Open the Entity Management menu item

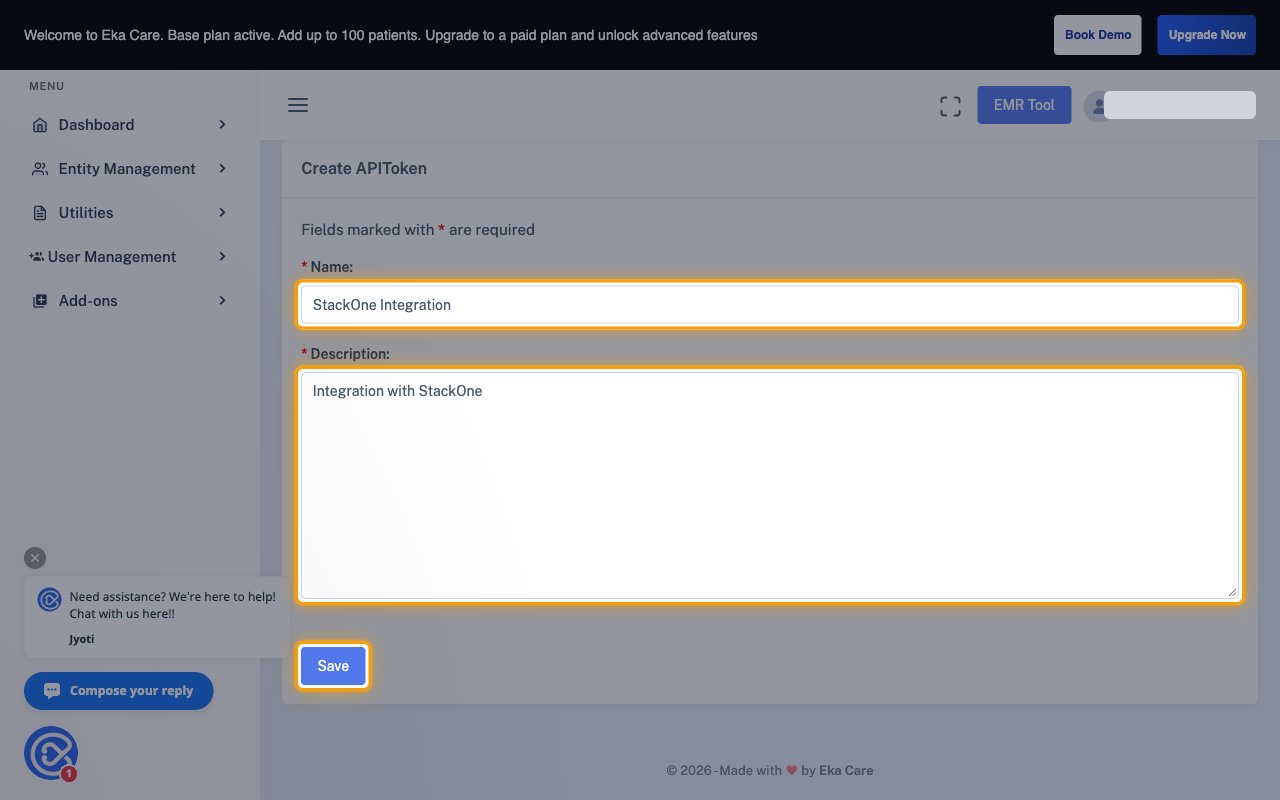pyautogui.click(x=130, y=169)
